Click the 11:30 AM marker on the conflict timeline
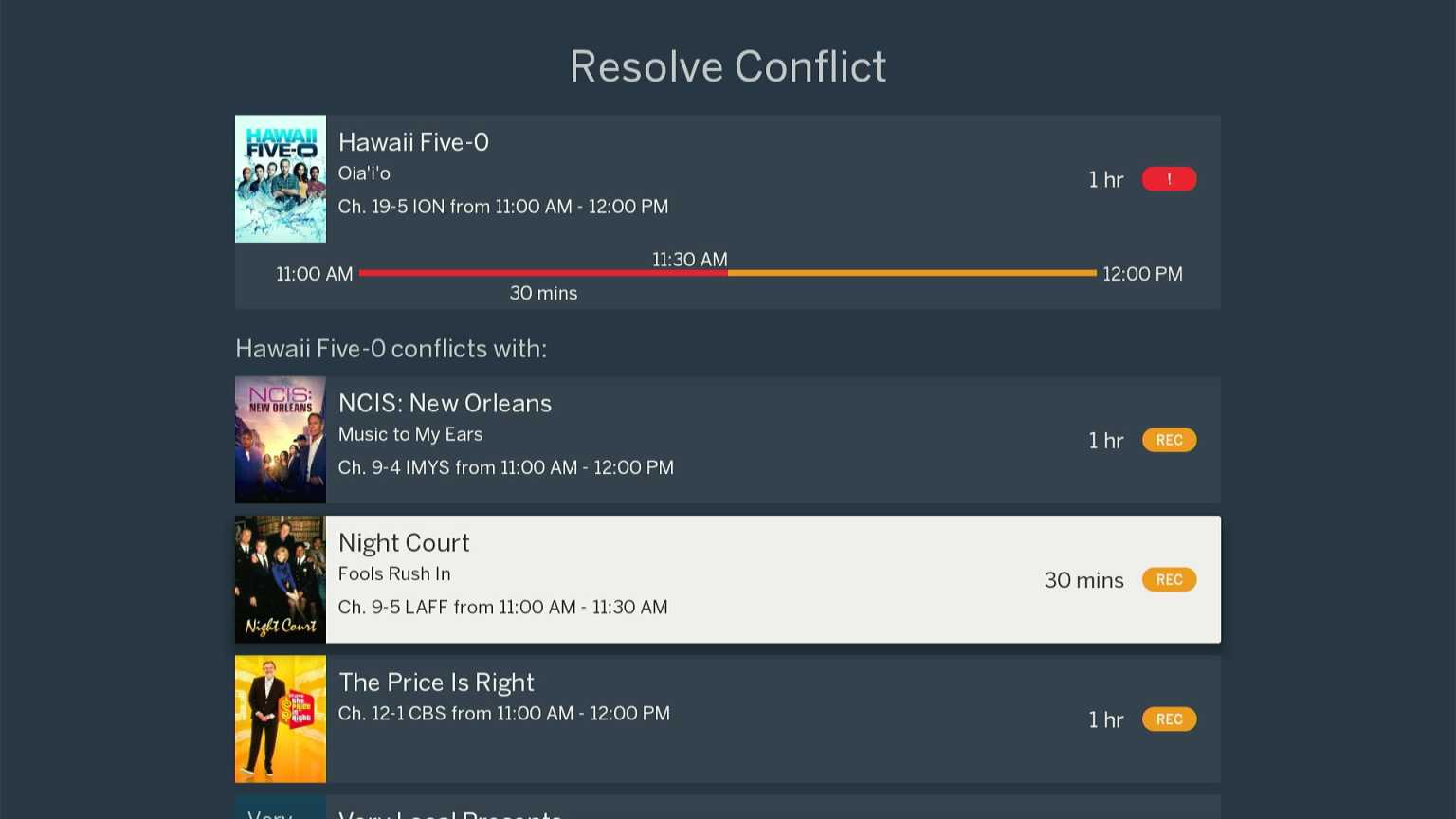Screen dimensions: 1456x819 [x=689, y=259]
